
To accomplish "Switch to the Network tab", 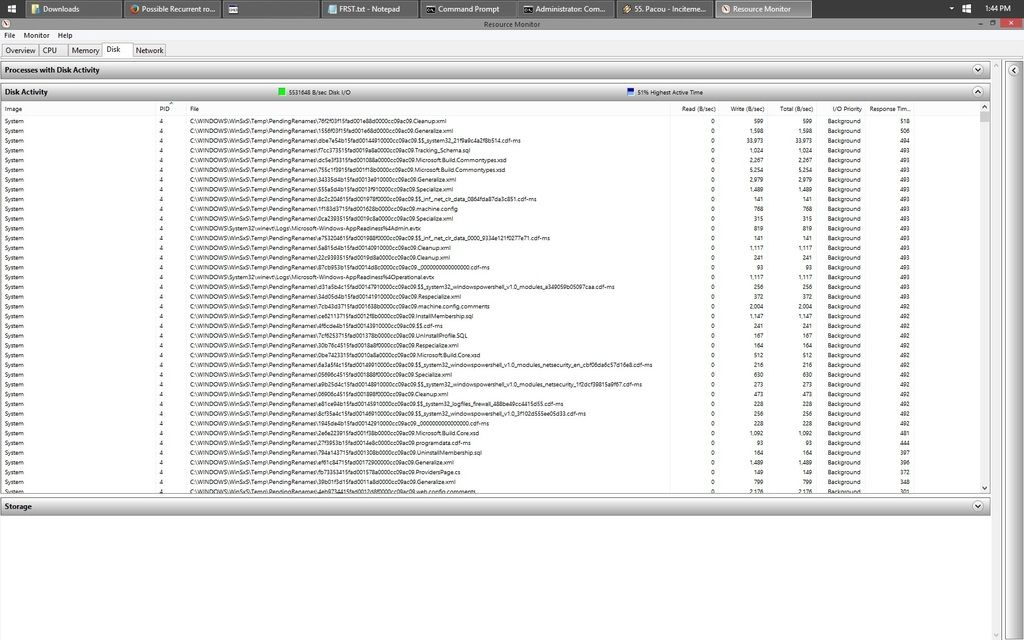I will point(150,50).
